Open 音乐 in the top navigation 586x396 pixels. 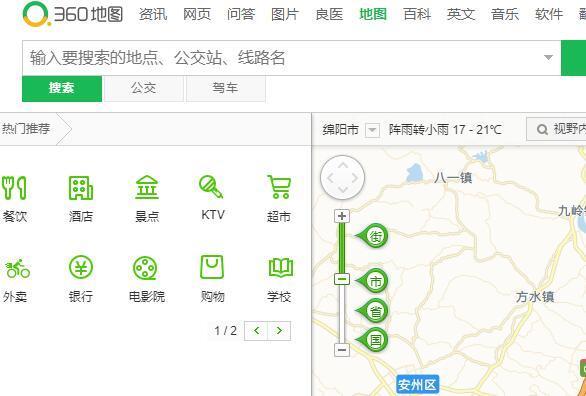pyautogui.click(x=505, y=15)
